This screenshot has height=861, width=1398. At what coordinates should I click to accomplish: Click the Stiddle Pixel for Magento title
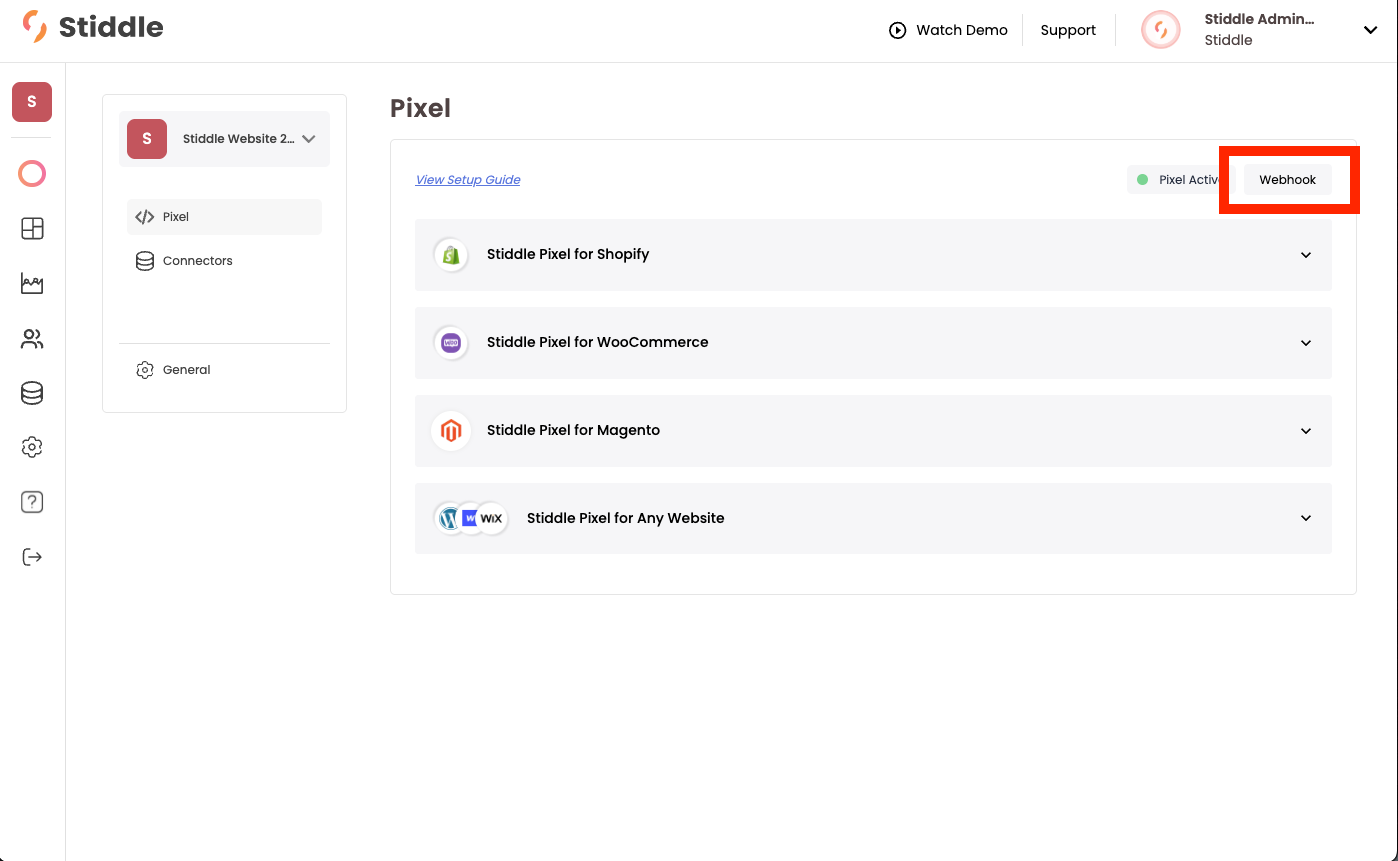573,430
